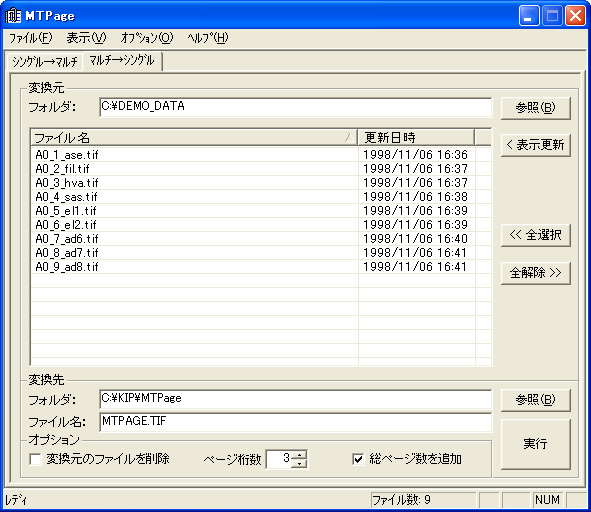The height and width of the screenshot is (512, 591).
Task: Click the MTPAGE.TIF file name field
Action: coord(296,422)
